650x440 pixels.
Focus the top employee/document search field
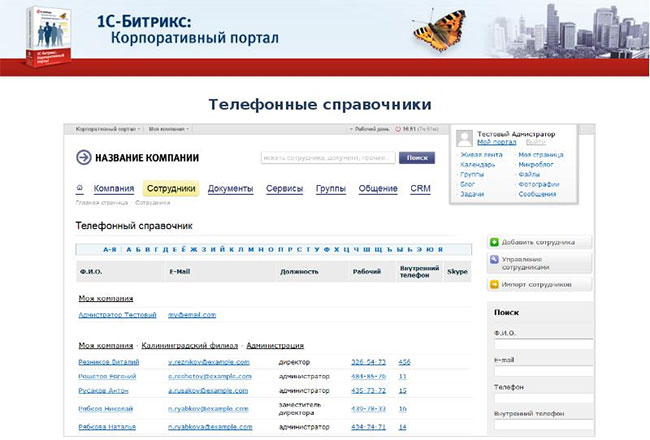point(328,158)
